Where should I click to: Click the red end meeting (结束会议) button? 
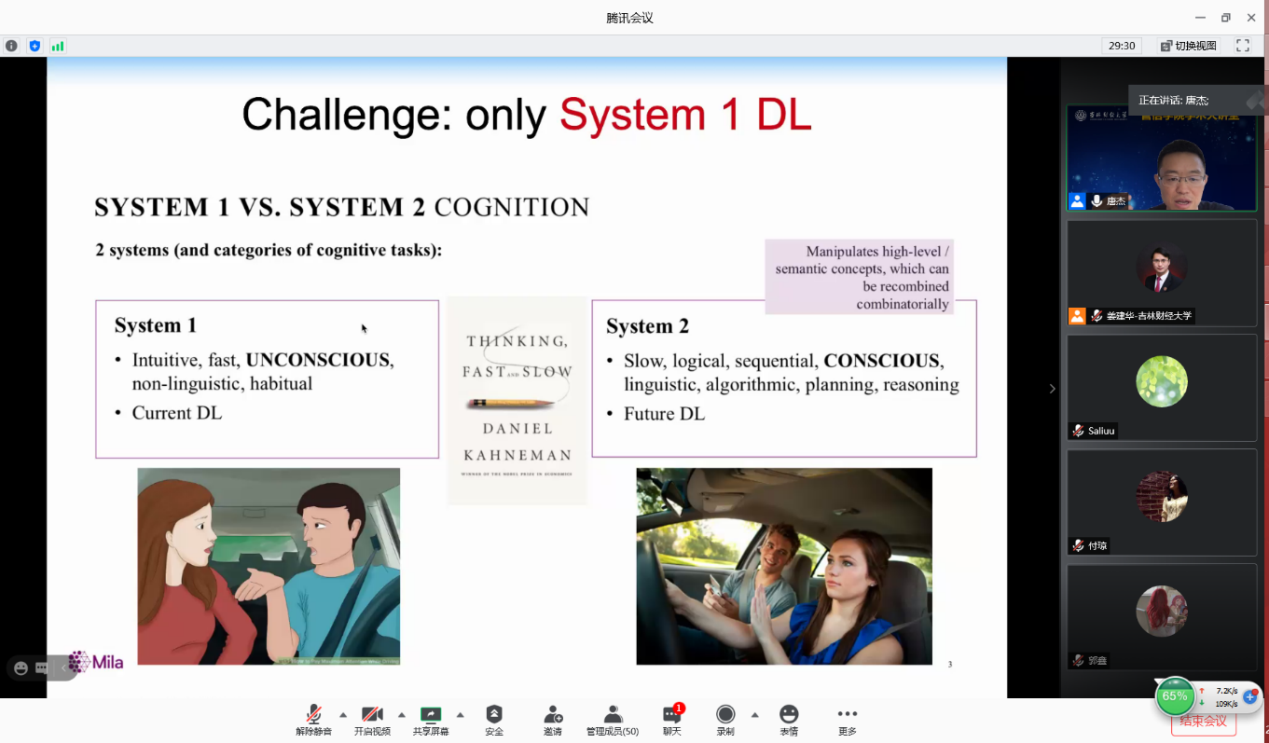[1203, 722]
